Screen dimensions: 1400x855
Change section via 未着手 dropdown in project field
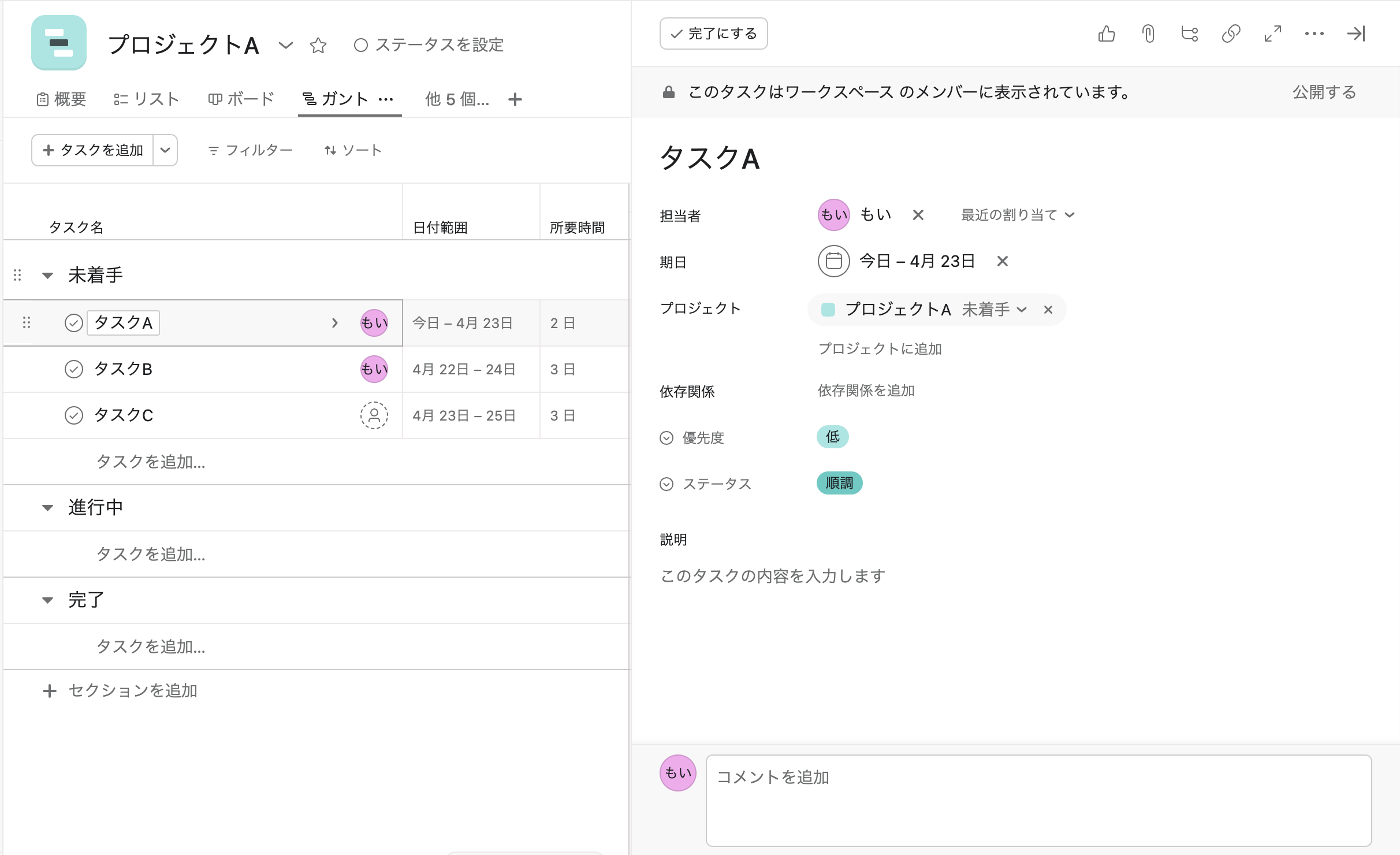(995, 310)
